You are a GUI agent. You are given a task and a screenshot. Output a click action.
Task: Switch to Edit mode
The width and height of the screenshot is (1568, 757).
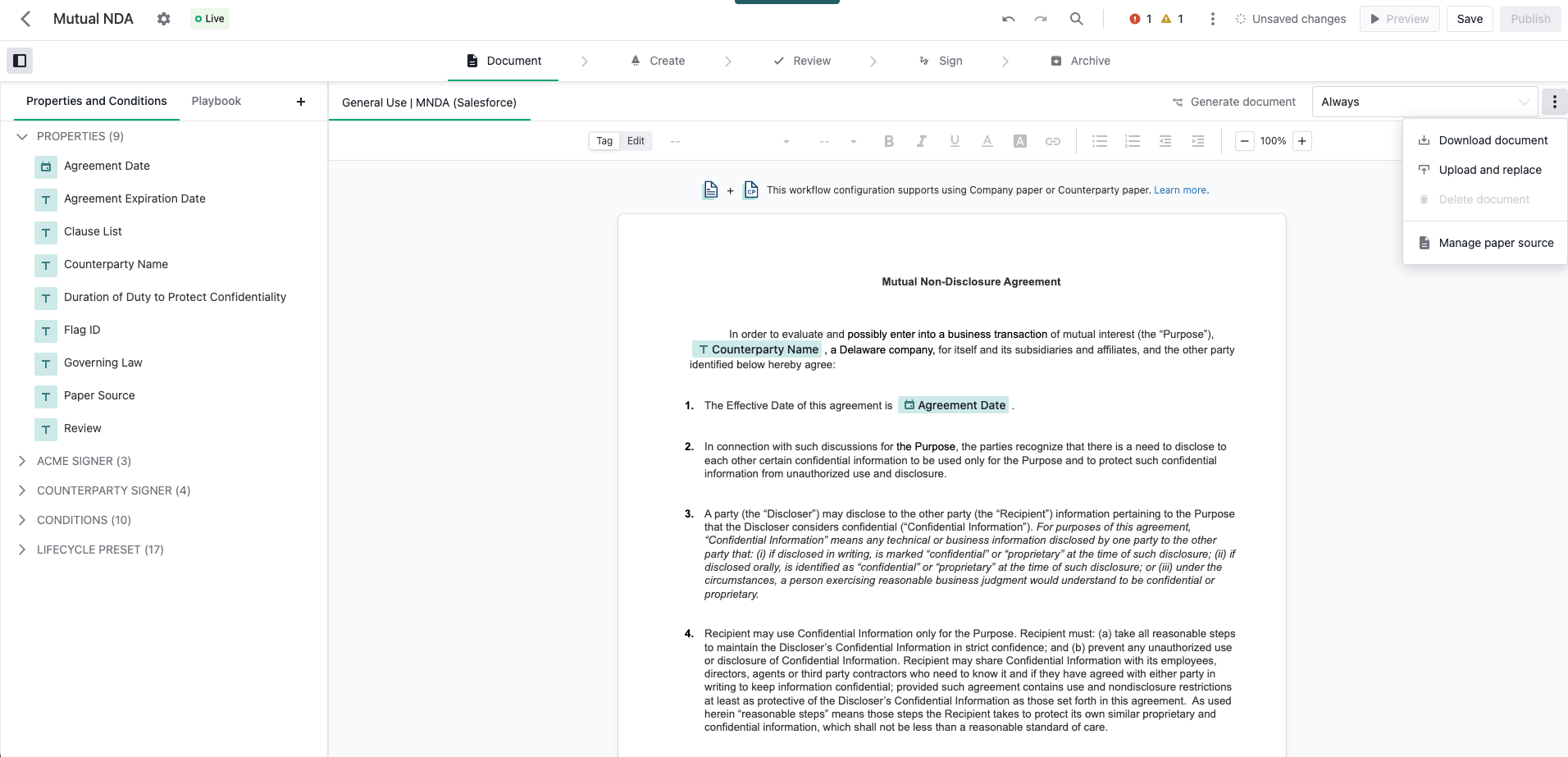click(x=636, y=141)
